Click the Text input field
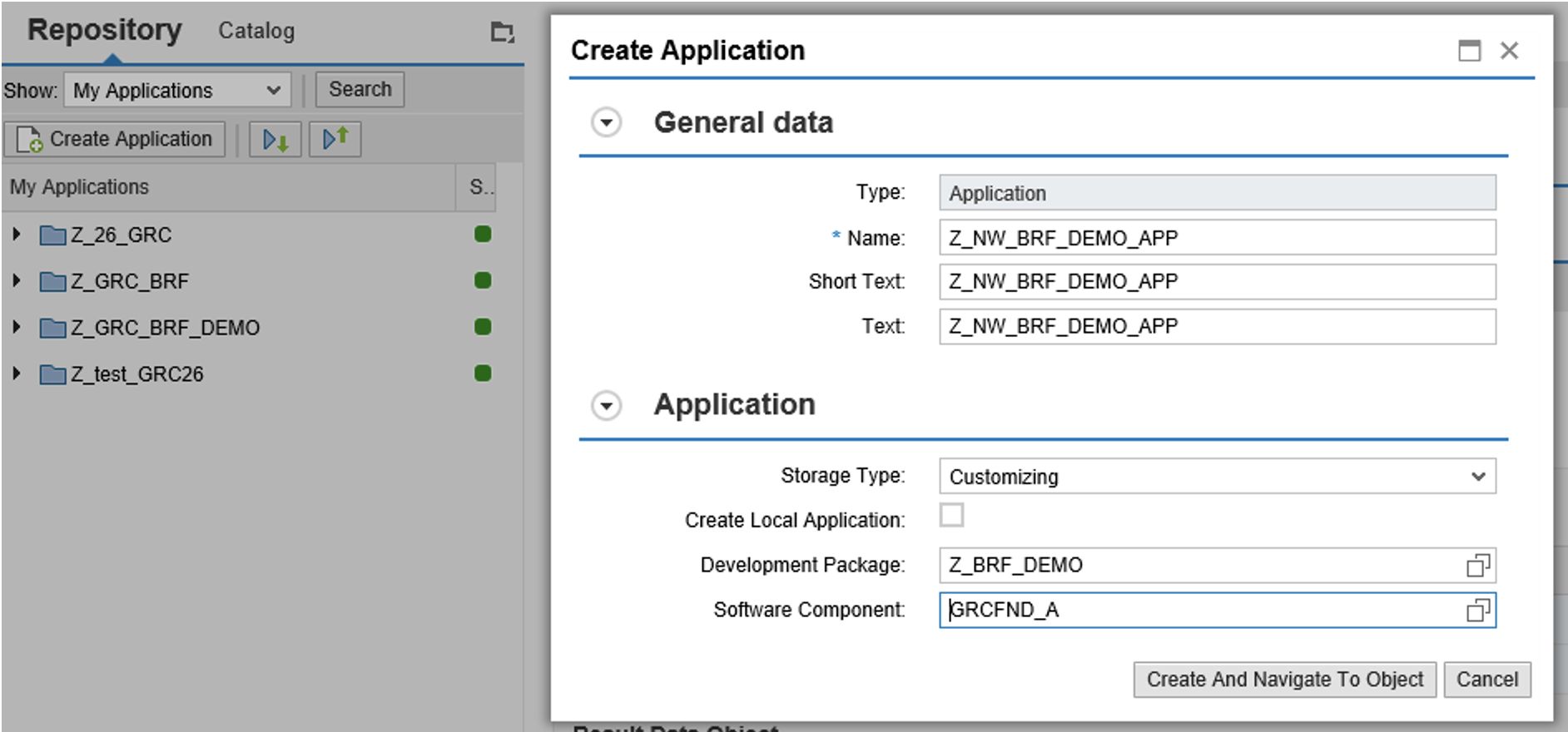 [1218, 327]
